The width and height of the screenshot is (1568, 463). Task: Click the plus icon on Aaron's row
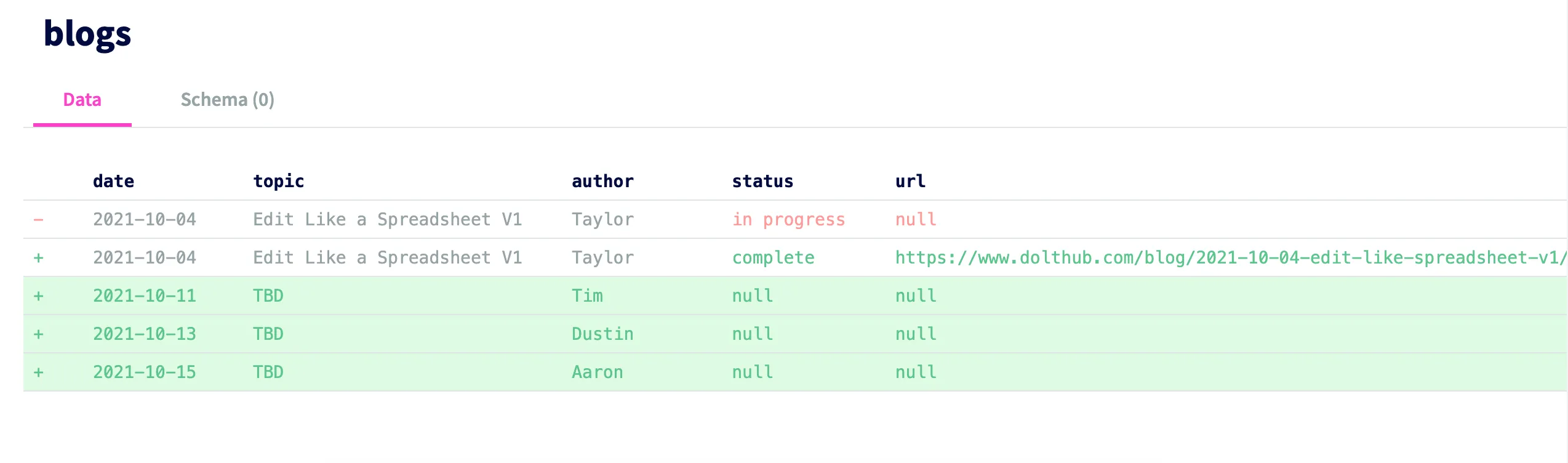[38, 372]
